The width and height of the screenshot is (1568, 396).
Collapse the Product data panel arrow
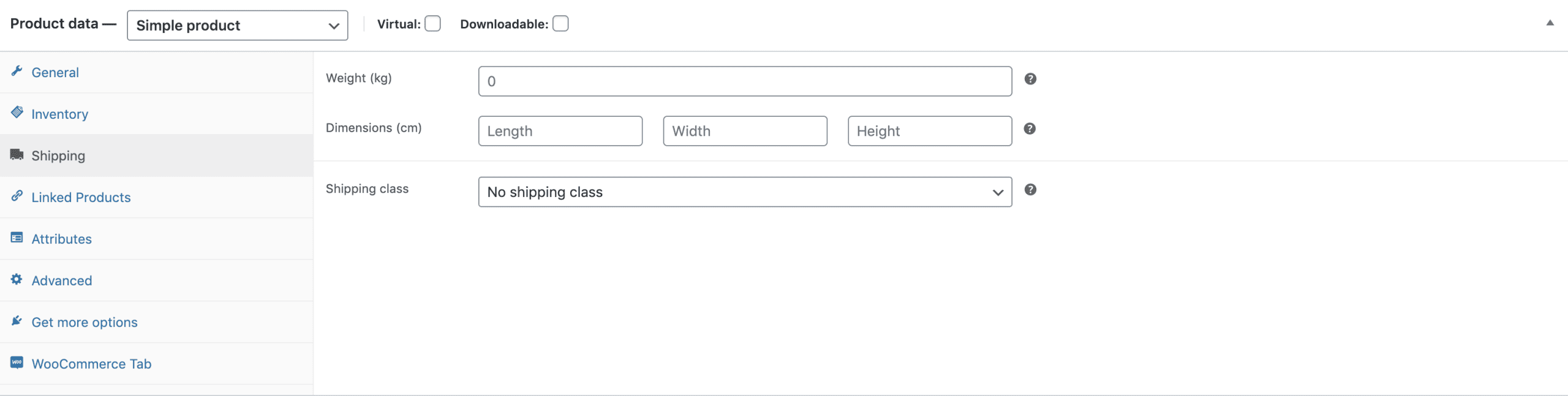tap(1550, 23)
